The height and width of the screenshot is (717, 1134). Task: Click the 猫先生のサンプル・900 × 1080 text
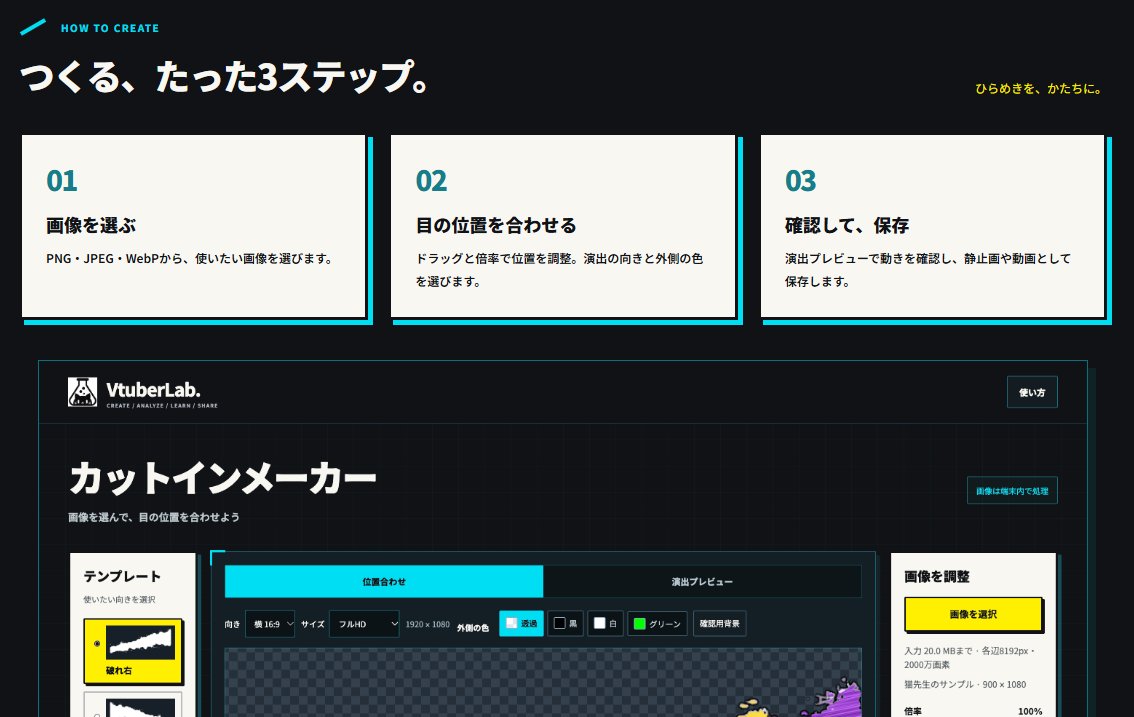point(965,684)
